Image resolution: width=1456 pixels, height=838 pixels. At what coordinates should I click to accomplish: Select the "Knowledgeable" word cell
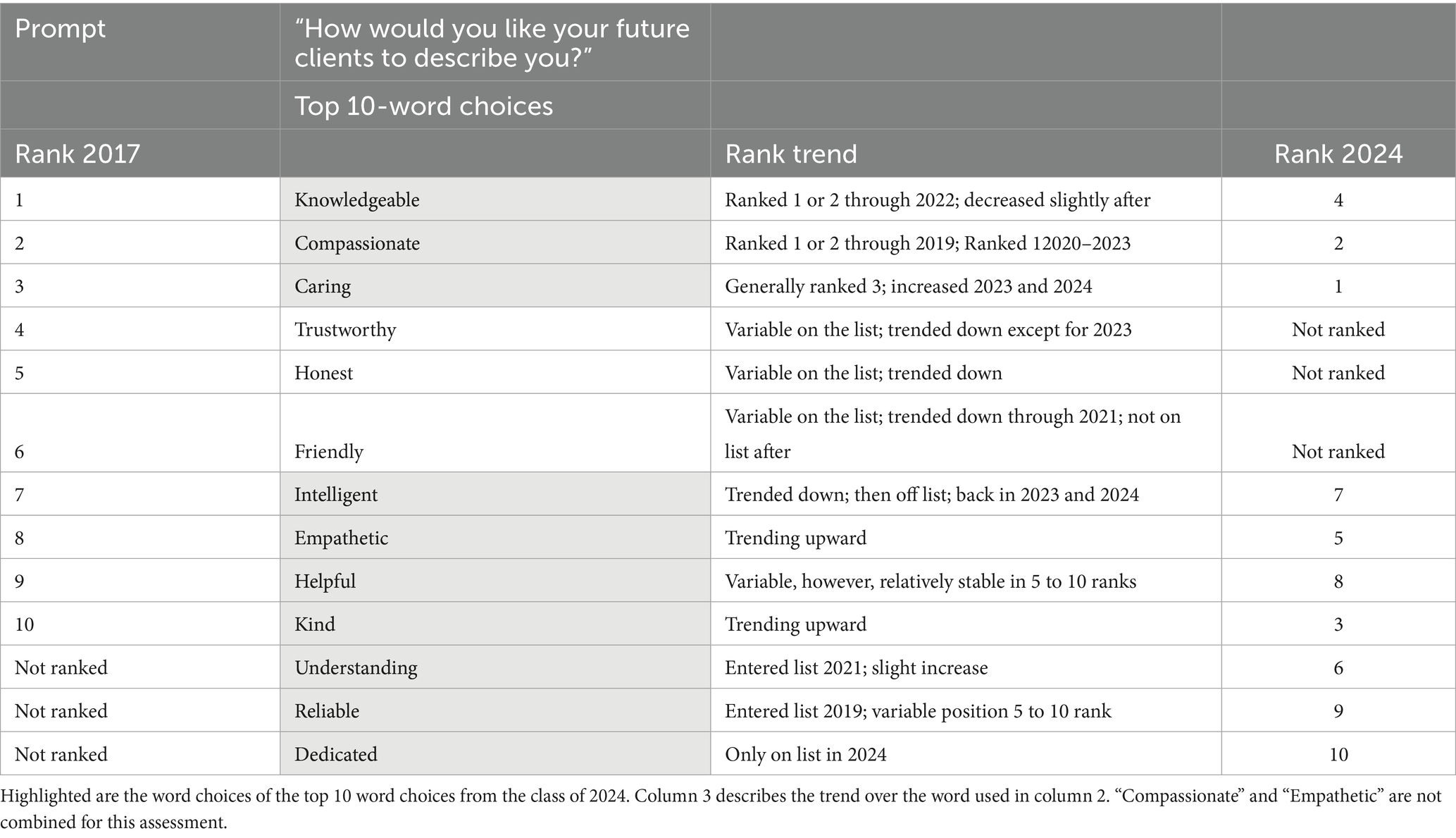(x=357, y=200)
